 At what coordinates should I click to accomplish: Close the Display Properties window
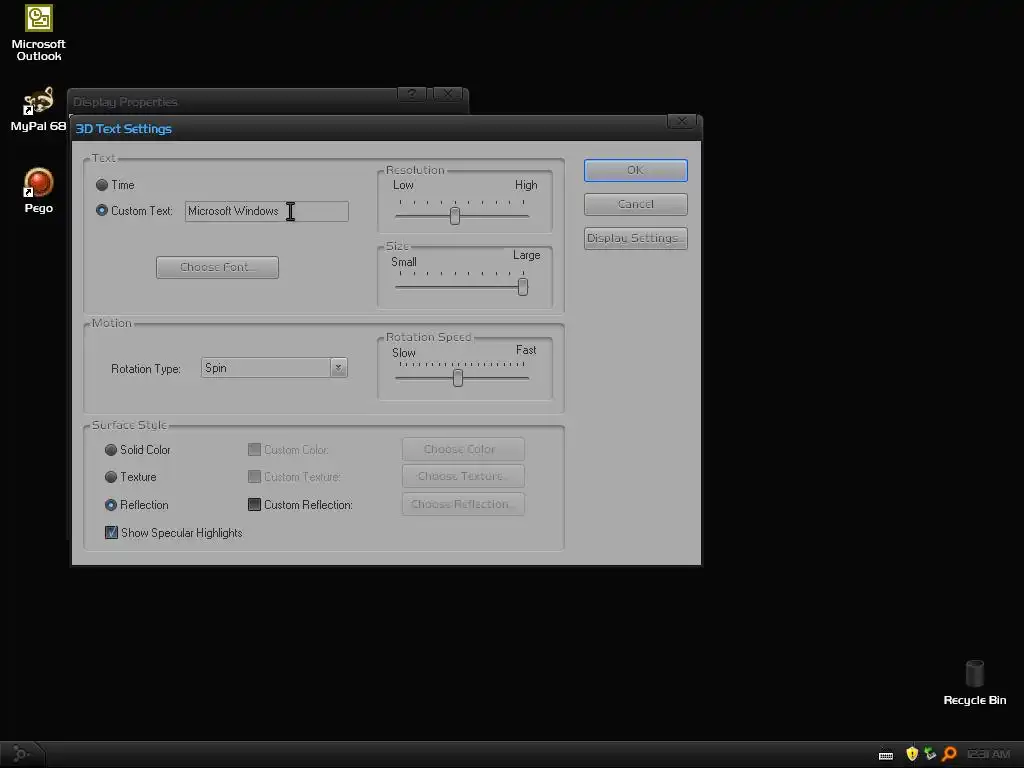pyautogui.click(x=448, y=95)
